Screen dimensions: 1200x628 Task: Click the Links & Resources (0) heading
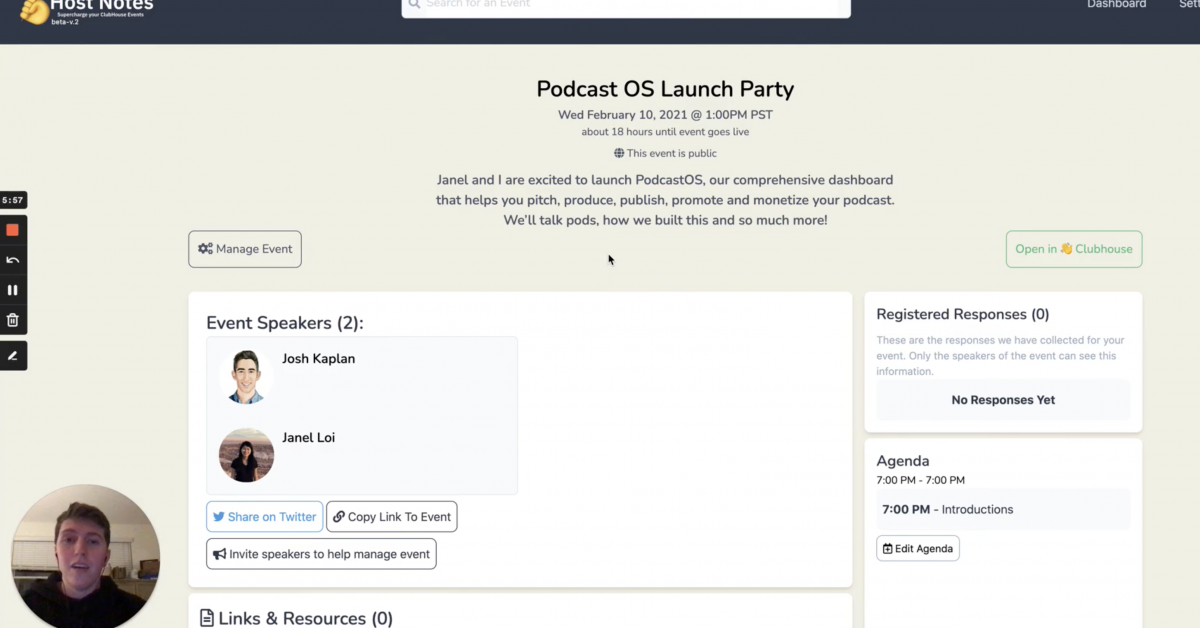click(296, 618)
